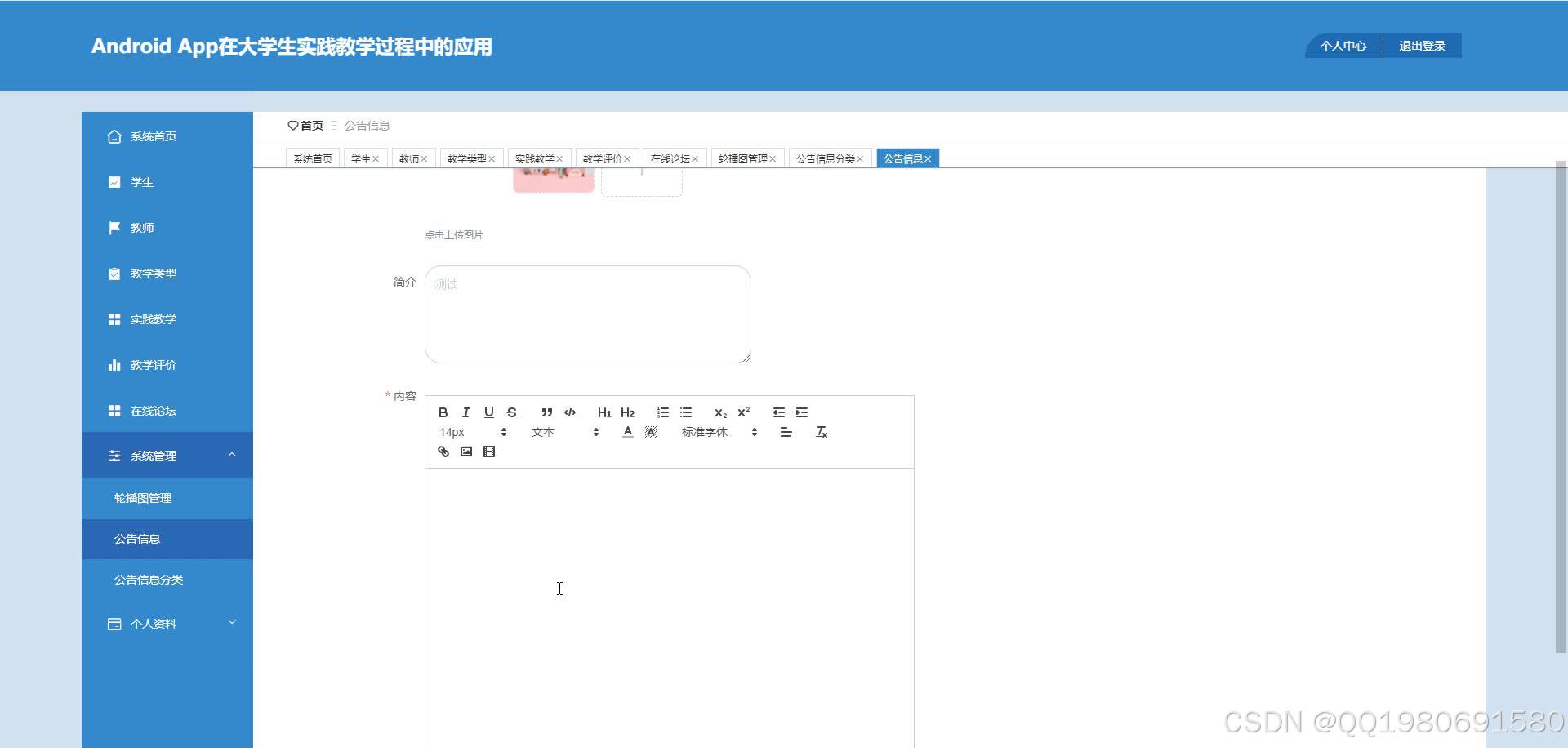Screen dimensions: 1568x748
Task: Insert a hyperlink in the editor
Action: pyautogui.click(x=443, y=452)
